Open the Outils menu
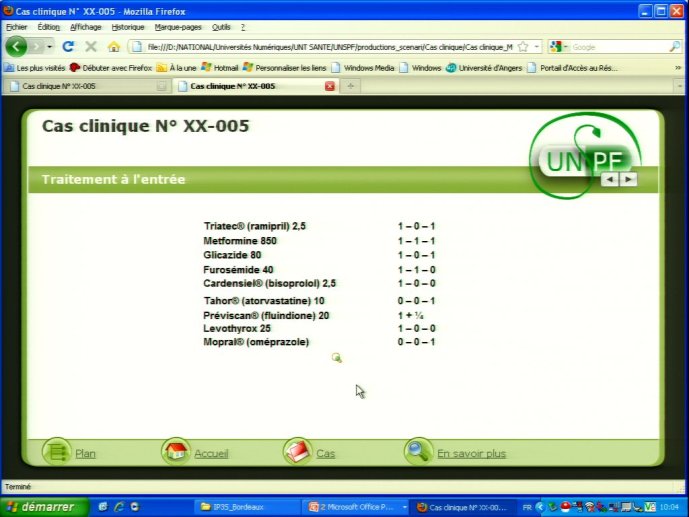 point(221,27)
